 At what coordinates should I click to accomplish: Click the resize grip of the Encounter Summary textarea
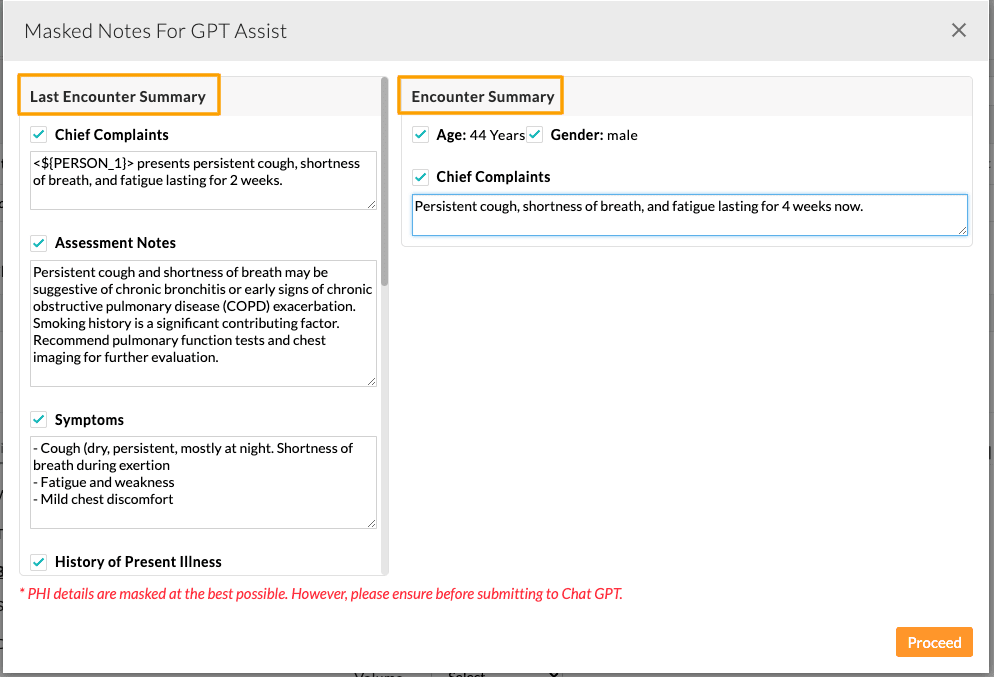963,232
